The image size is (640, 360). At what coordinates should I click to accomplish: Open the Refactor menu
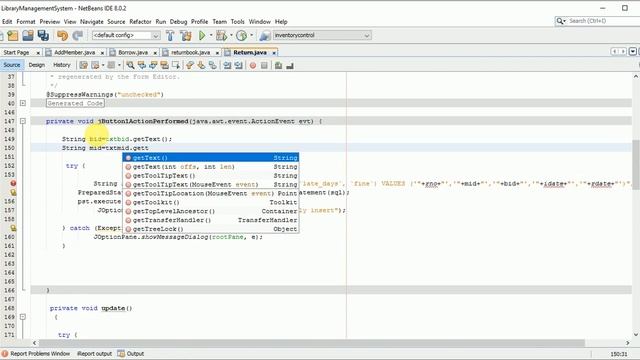coord(140,22)
